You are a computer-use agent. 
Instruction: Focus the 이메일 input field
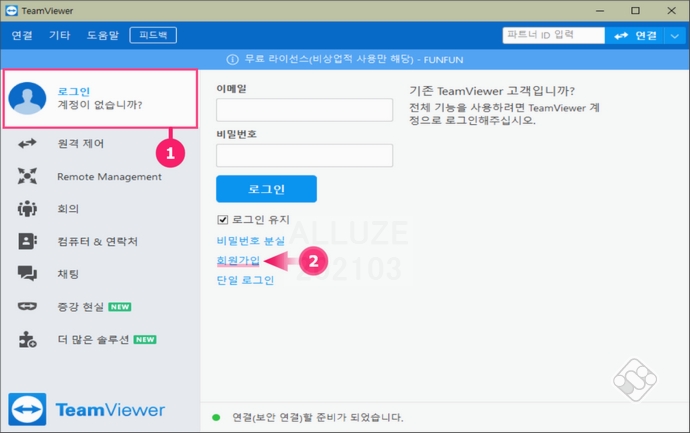[304, 110]
